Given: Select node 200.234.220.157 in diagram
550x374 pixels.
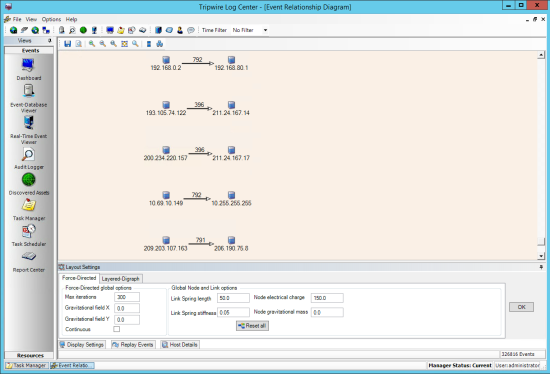Looking at the screenshot, I should 166,154.
